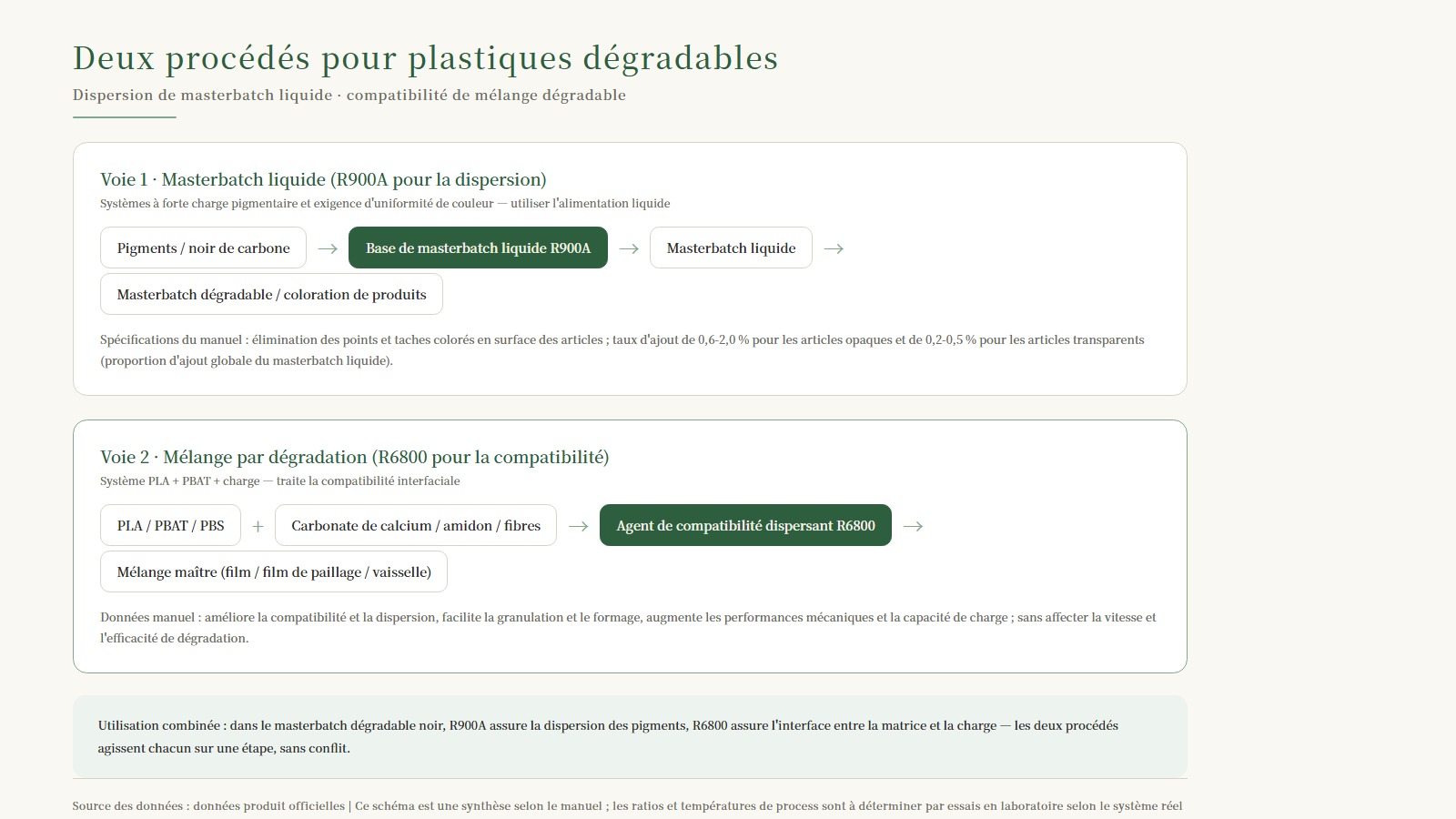1456x819 pixels.
Task: Click 'Système PLA + PBAT + charge' description
Action: 280,480
